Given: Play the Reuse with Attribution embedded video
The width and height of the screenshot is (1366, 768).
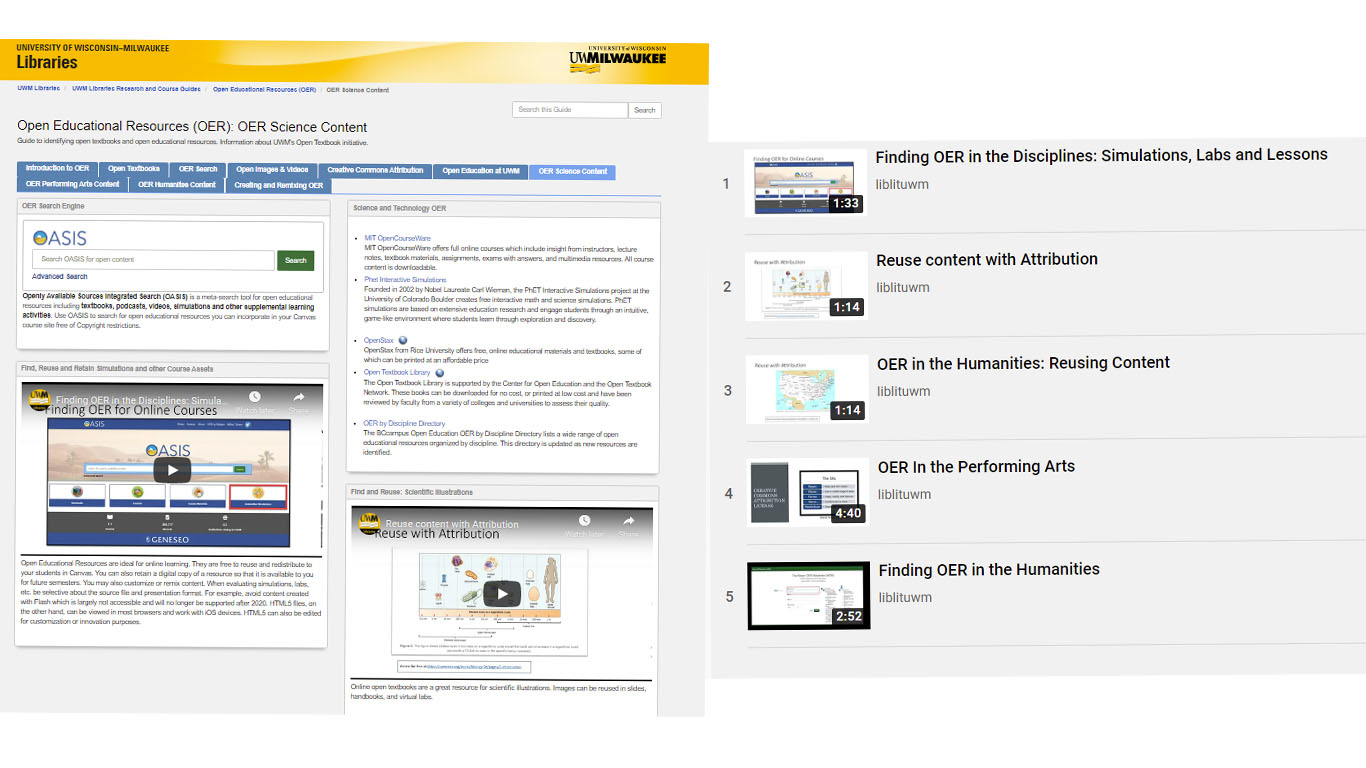Looking at the screenshot, I should tap(503, 592).
